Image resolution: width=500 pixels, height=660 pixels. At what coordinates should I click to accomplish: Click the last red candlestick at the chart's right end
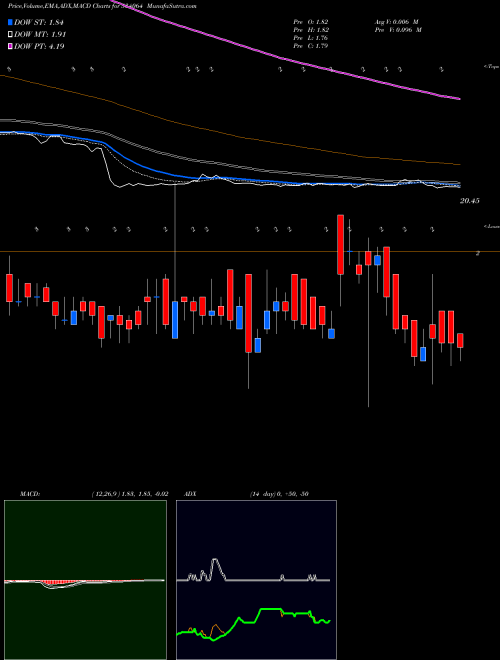point(460,341)
